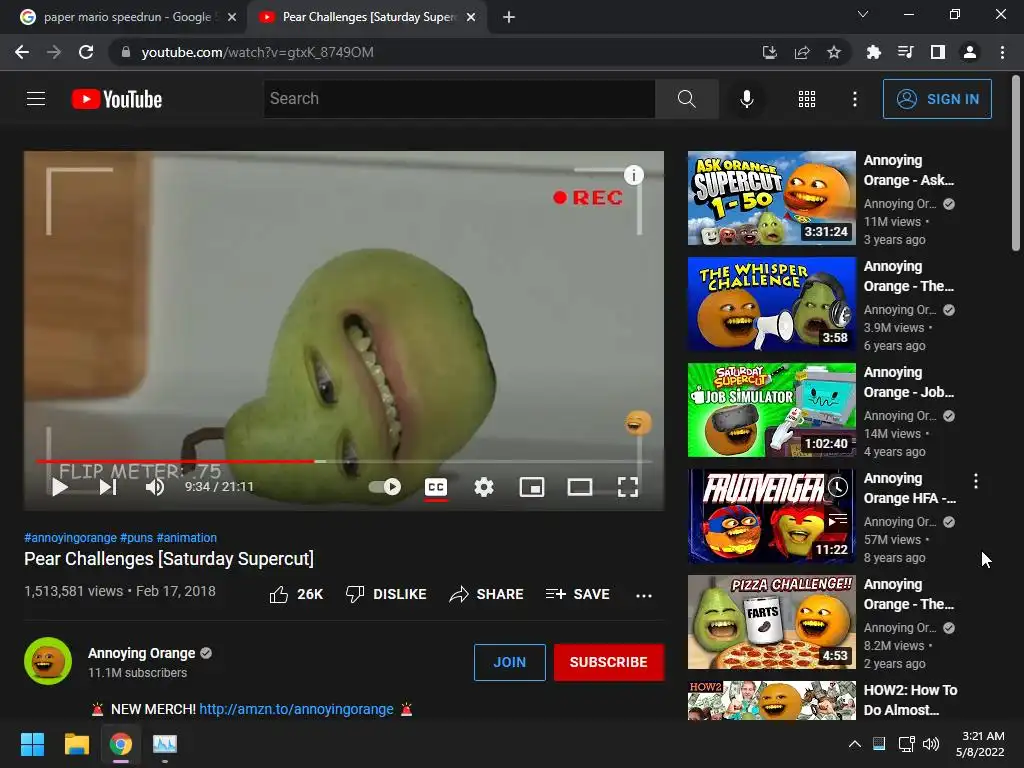1024x768 pixels.
Task: Toggle autoplay switch in player
Action: 385,487
